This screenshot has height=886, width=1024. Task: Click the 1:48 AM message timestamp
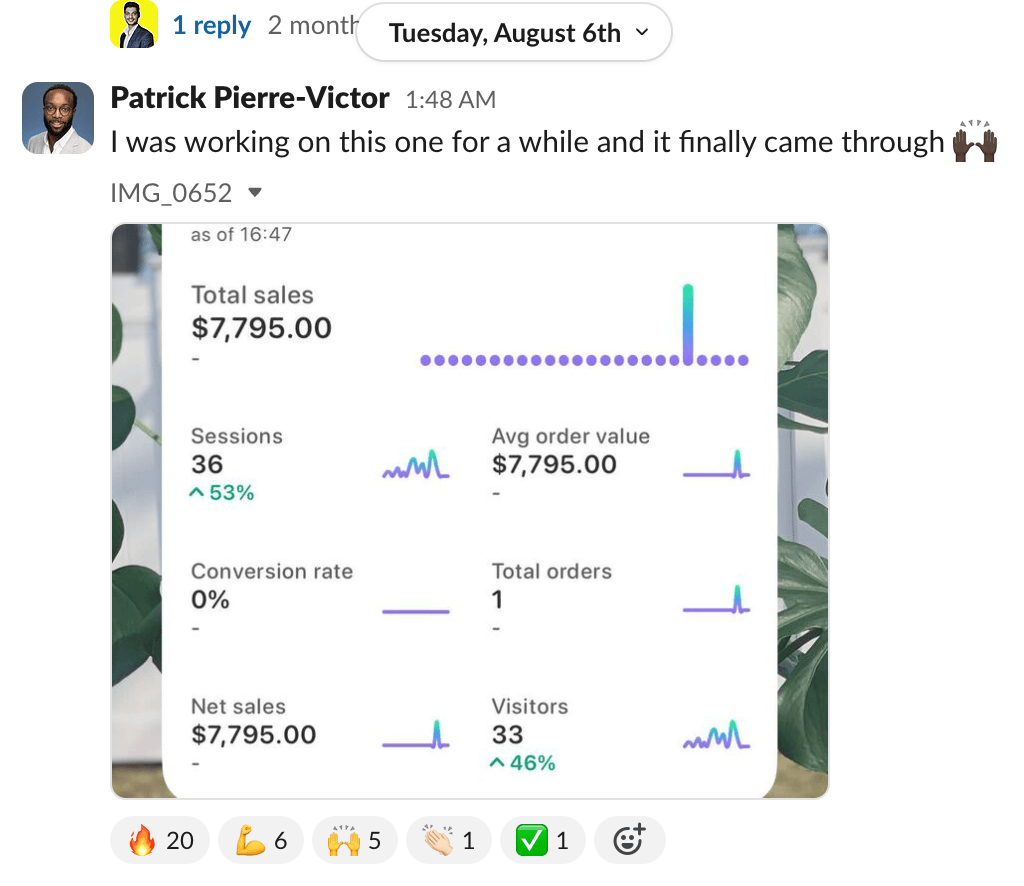(450, 100)
